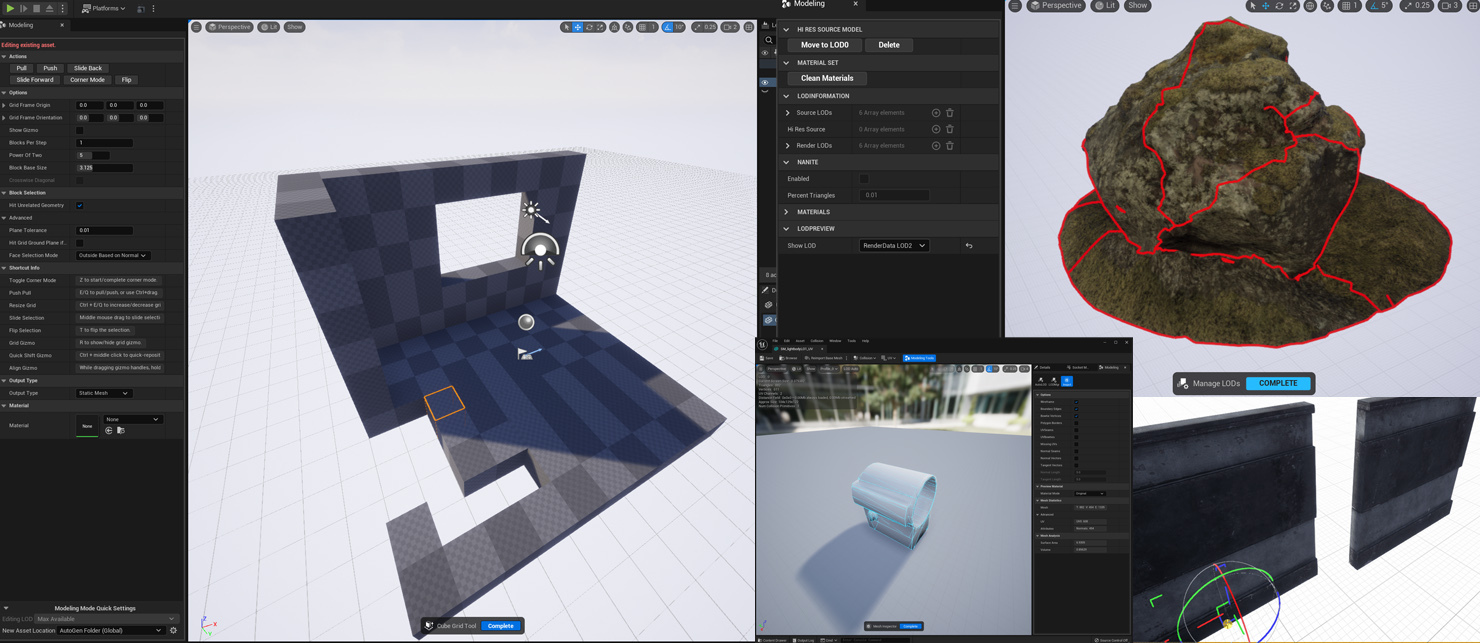This screenshot has height=643, width=1480.
Task: Select Modeling tab in left panel
Action: coord(21,25)
